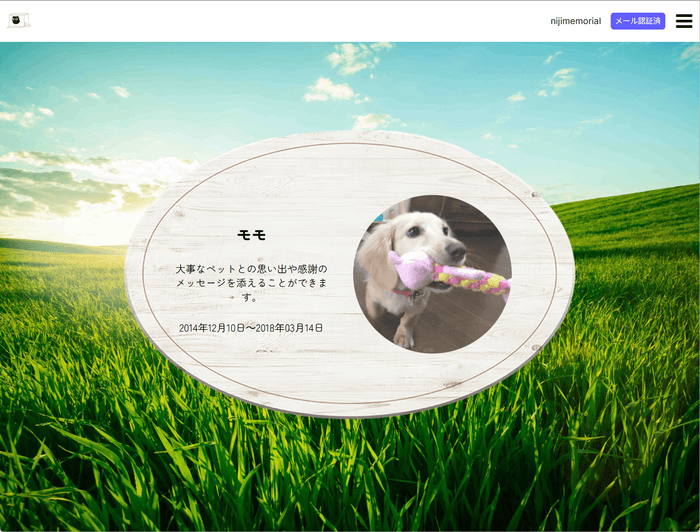Select the pet name モモ
The width and height of the screenshot is (700, 532).
[251, 235]
